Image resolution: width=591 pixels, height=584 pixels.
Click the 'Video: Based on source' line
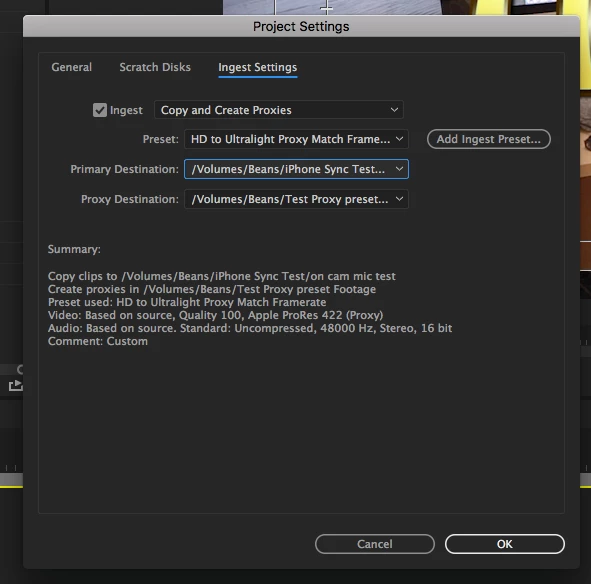click(215, 315)
